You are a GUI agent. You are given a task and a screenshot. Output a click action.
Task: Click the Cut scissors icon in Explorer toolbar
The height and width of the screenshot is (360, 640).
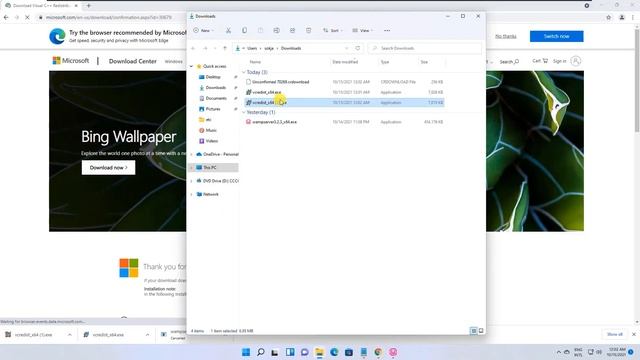[x=228, y=31]
